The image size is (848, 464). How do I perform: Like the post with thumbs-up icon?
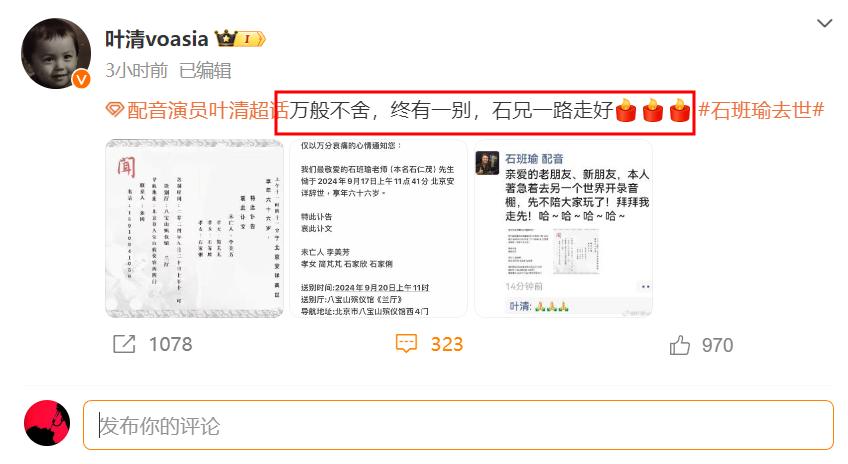[x=680, y=344]
